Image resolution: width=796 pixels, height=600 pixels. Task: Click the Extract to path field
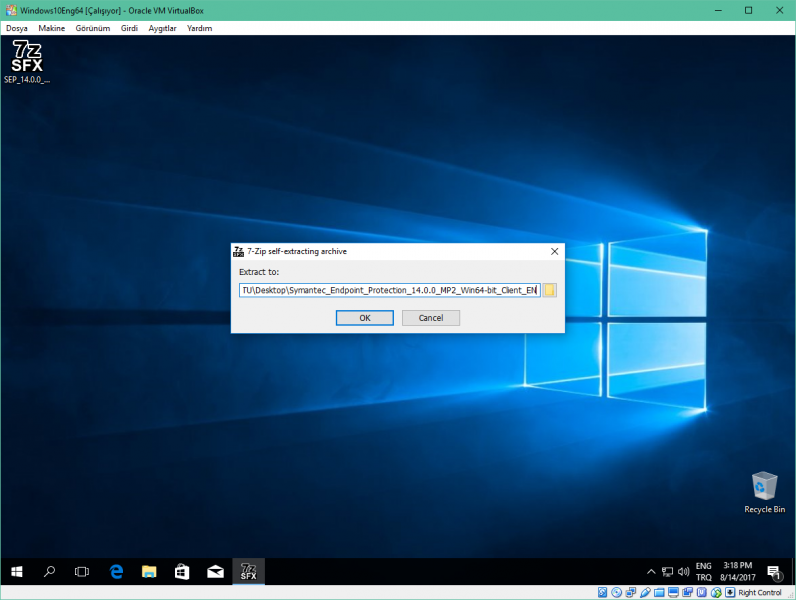tap(389, 290)
